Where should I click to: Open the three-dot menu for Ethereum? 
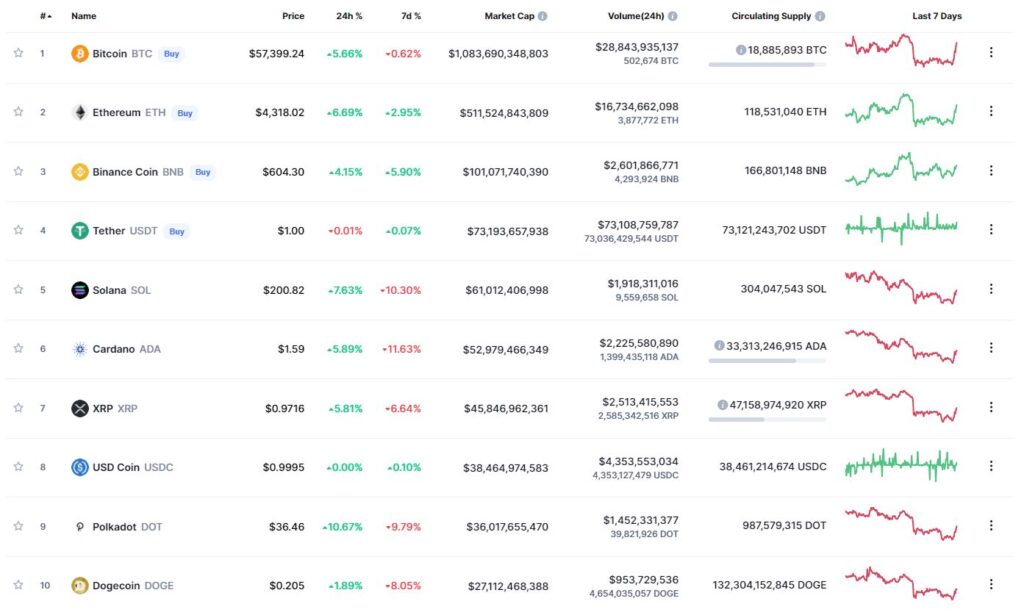pos(991,112)
